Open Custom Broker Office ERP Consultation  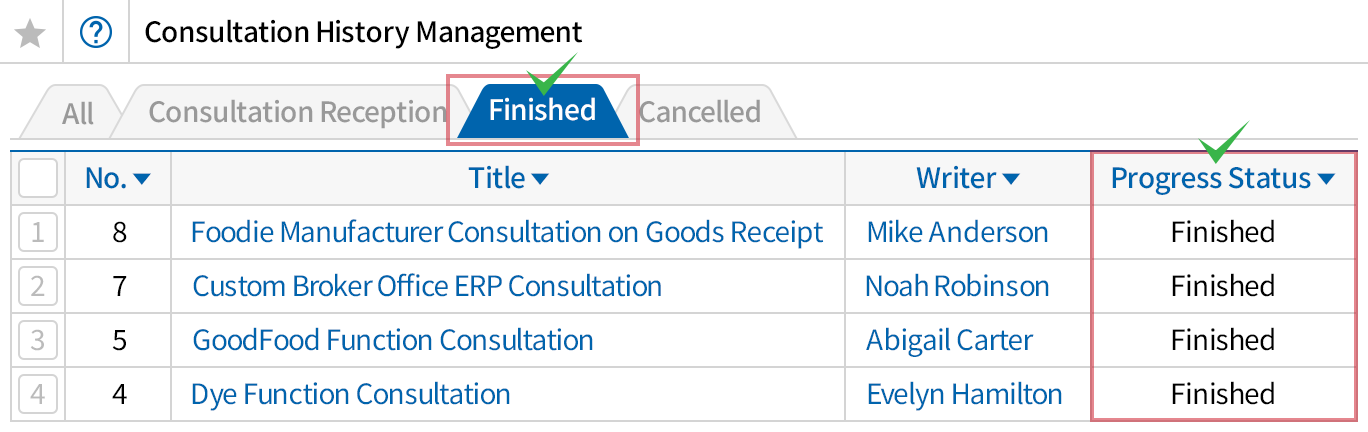pos(427,287)
